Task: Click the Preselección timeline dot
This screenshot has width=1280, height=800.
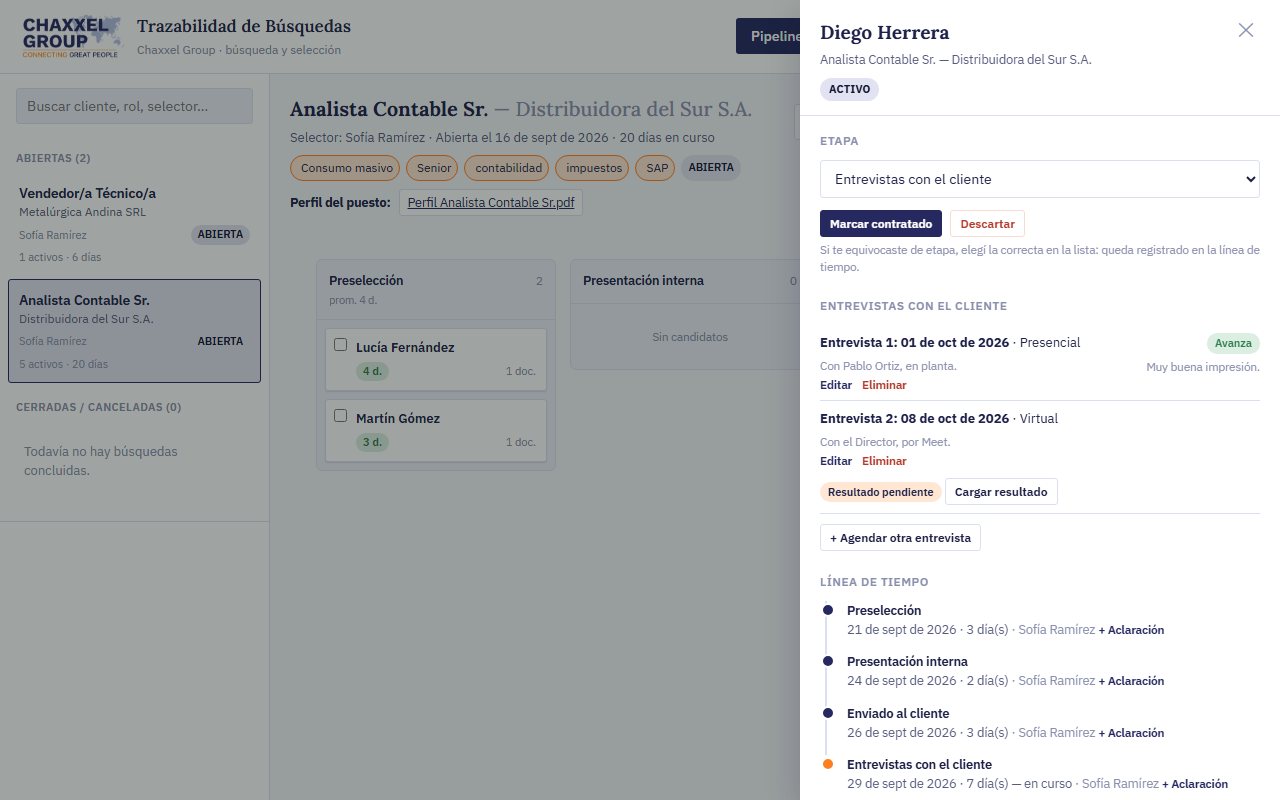Action: [x=827, y=610]
